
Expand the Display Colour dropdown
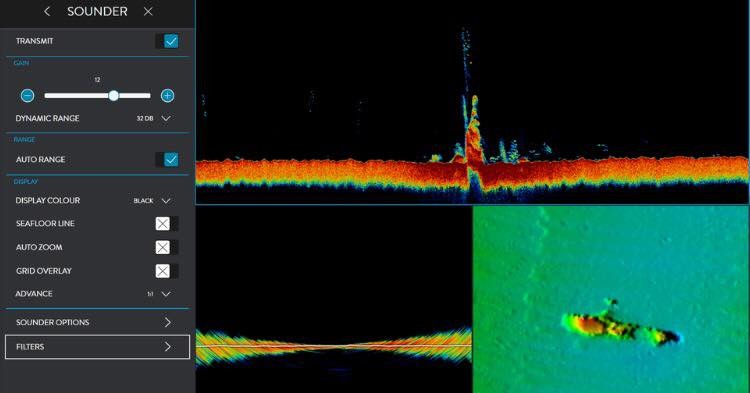coord(166,201)
